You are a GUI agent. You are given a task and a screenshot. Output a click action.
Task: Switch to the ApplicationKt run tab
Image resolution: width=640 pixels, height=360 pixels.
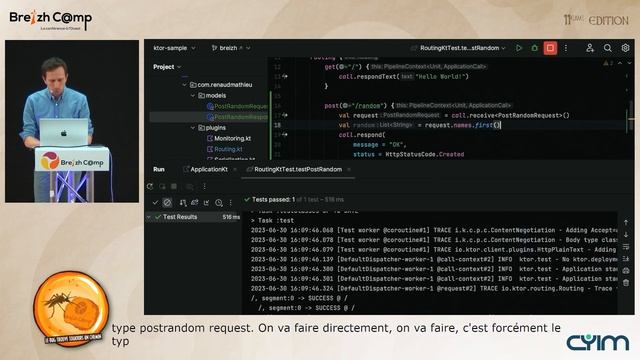(206, 169)
